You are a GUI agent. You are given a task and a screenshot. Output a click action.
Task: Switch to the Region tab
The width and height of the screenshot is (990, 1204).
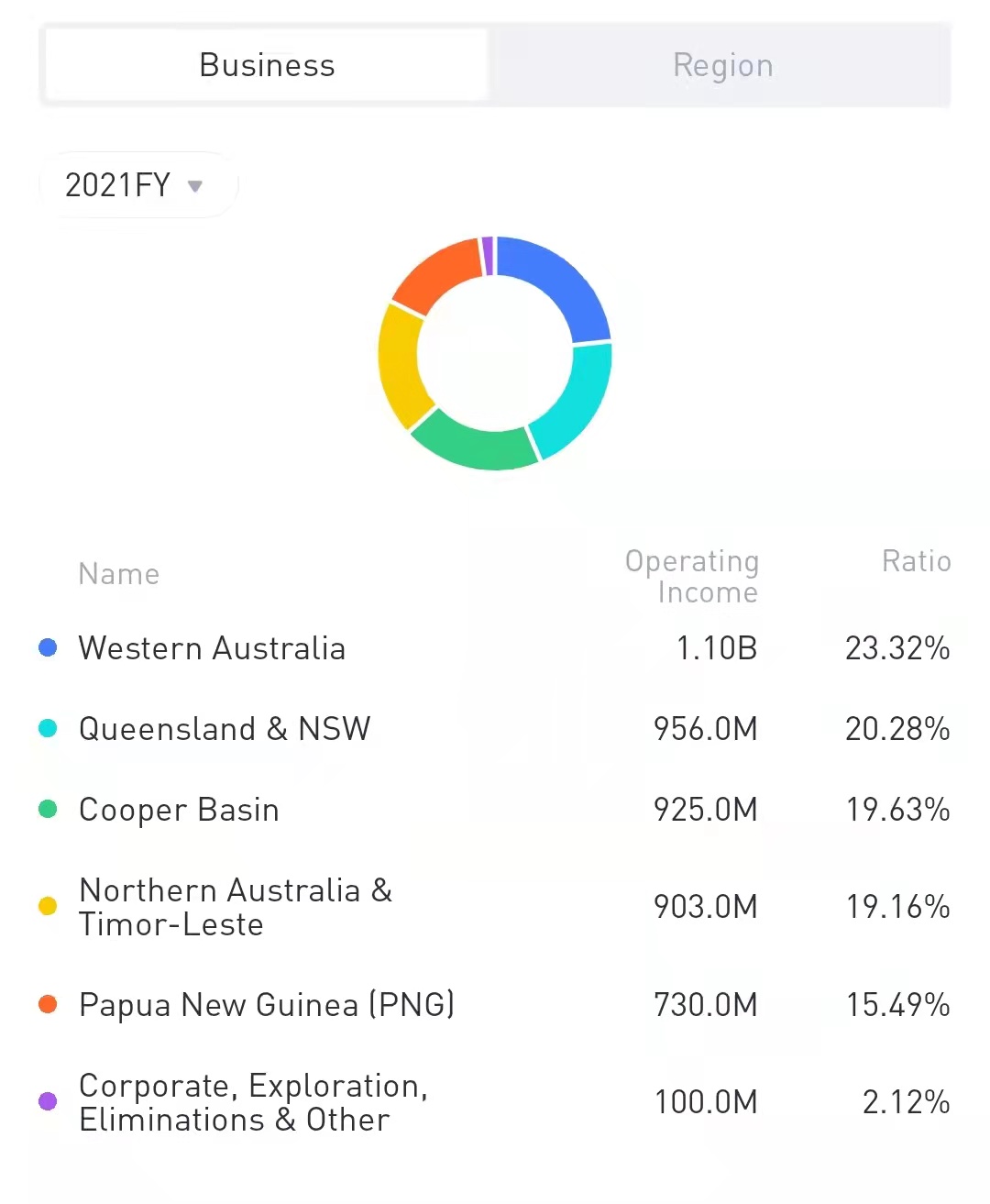722,65
